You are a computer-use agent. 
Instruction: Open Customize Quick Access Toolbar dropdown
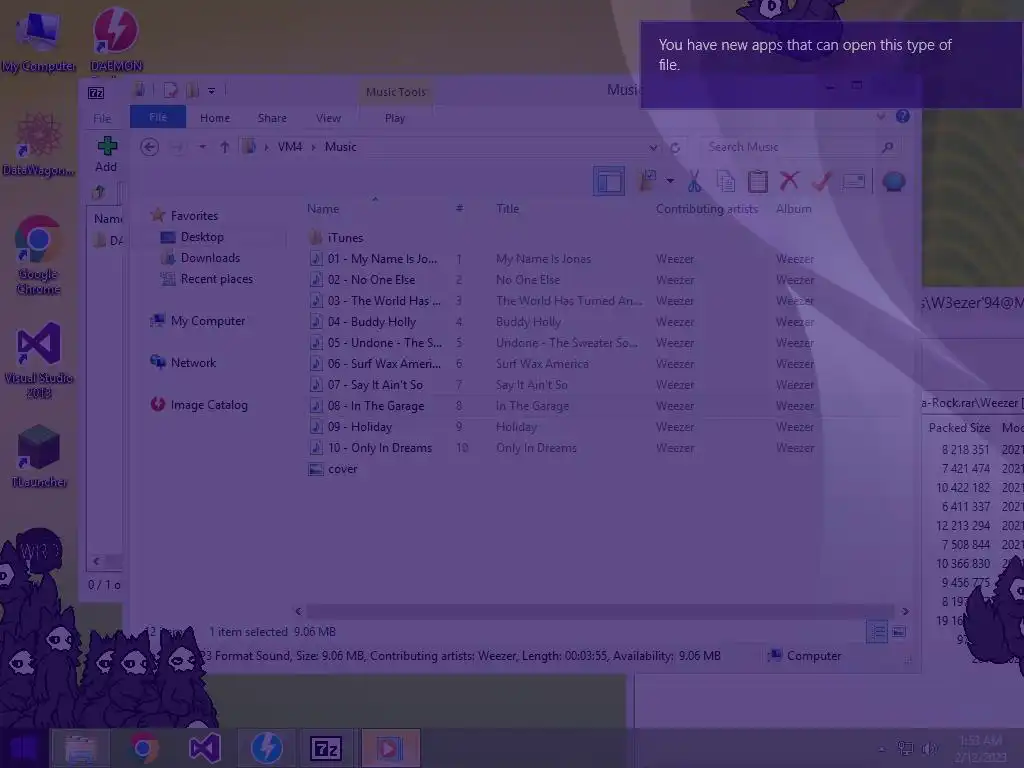click(x=212, y=91)
